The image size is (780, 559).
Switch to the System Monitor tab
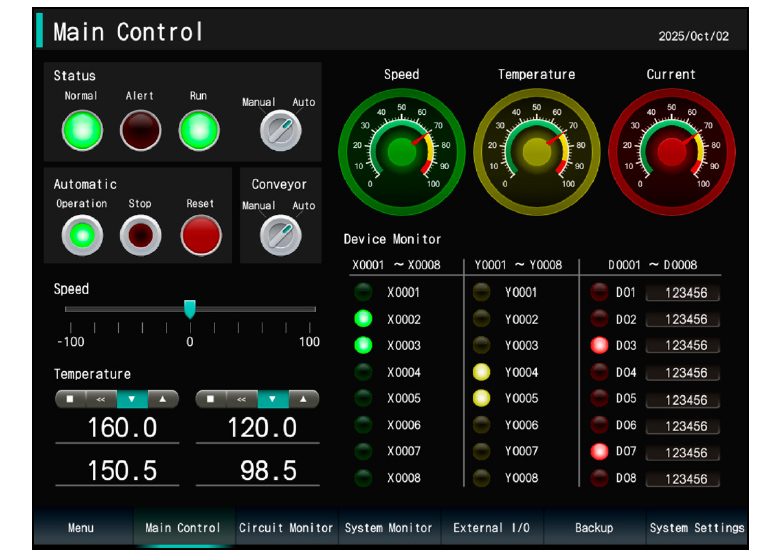388,527
